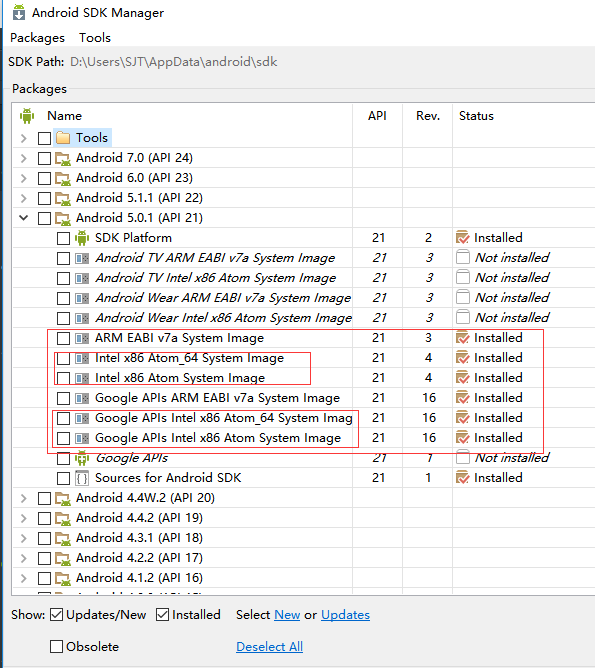Click the SDK Platform android icon

pos(82,238)
